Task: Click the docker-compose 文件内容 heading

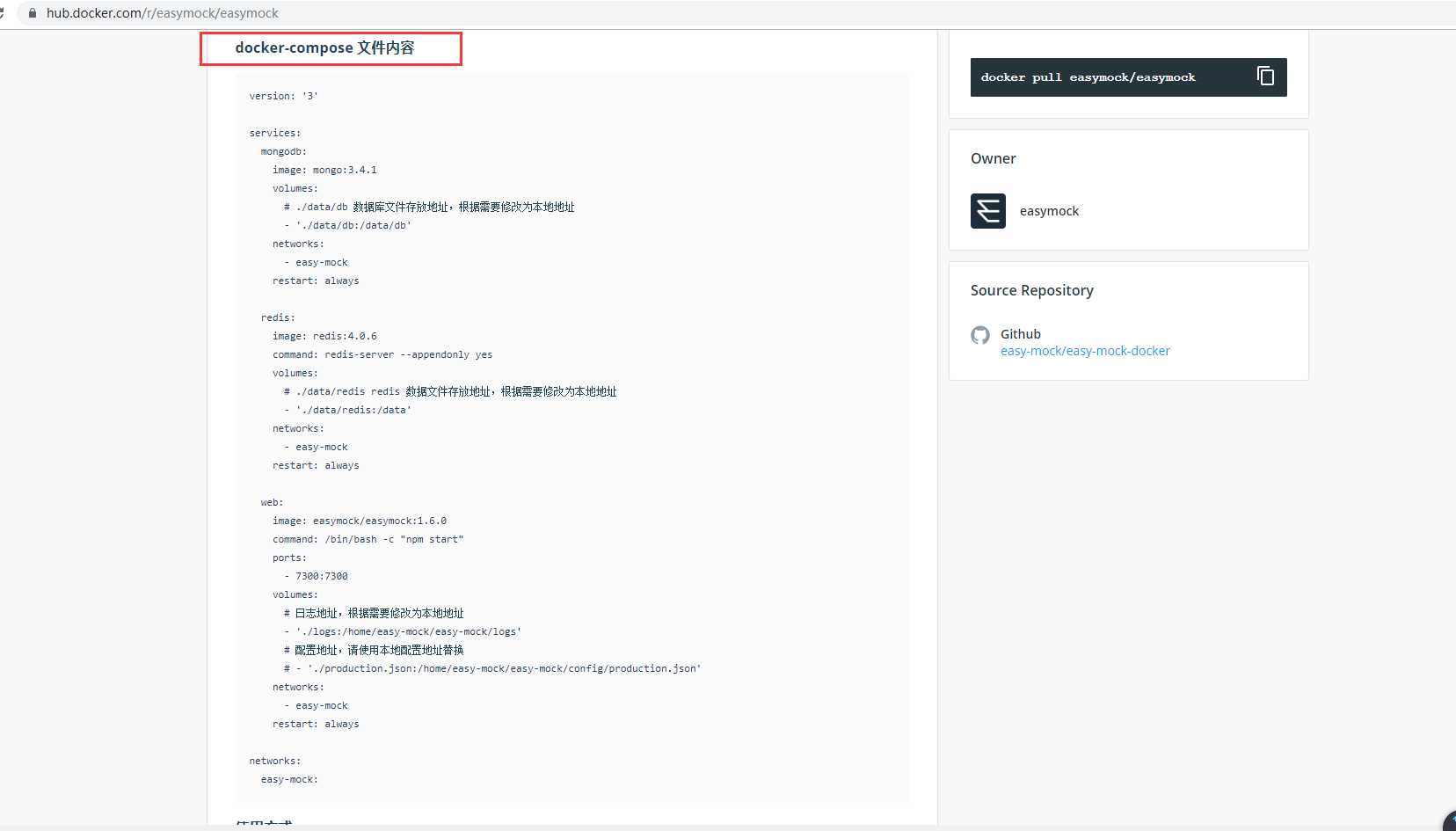Action: 324,47
